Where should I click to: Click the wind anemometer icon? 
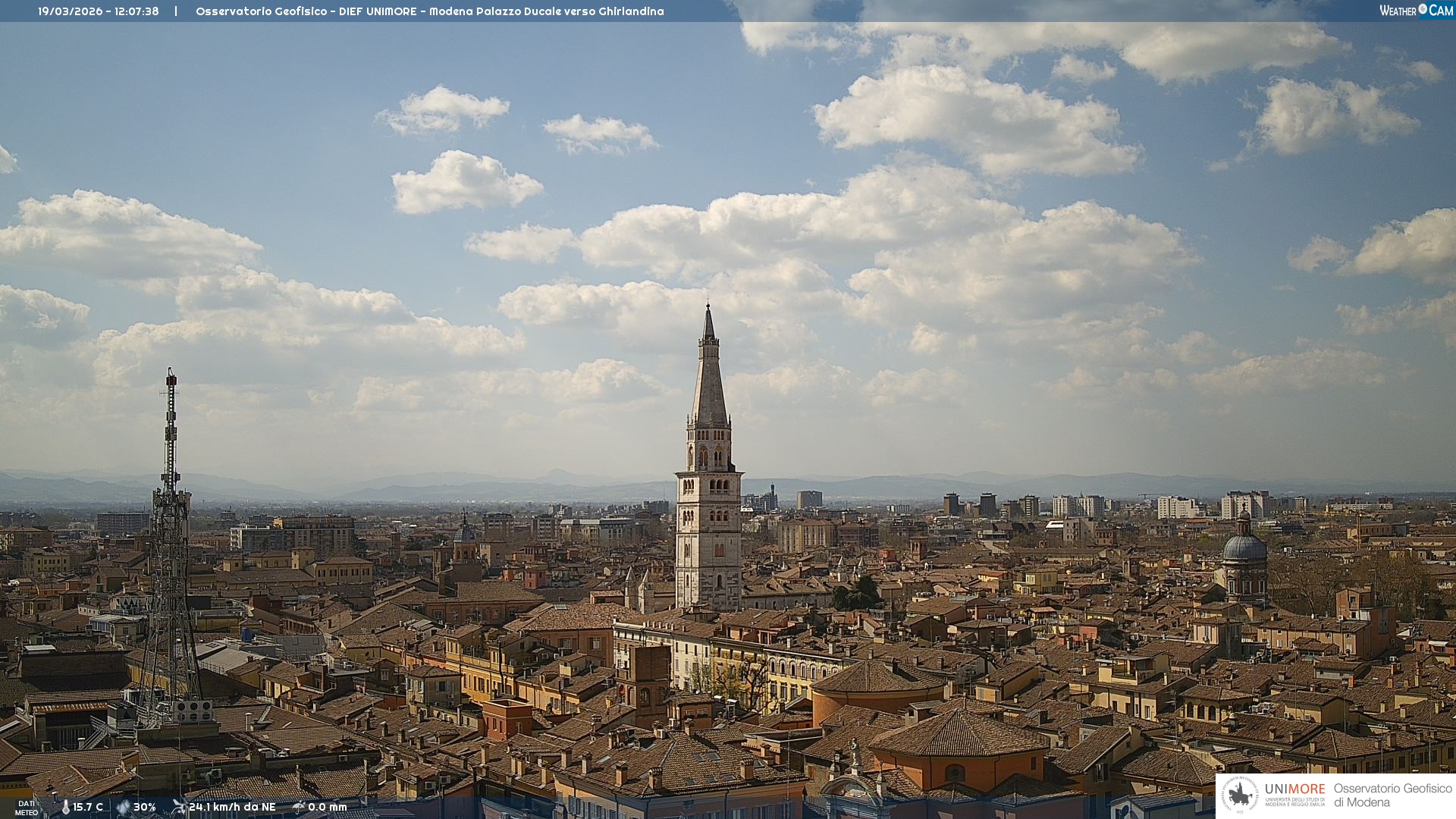tap(179, 807)
